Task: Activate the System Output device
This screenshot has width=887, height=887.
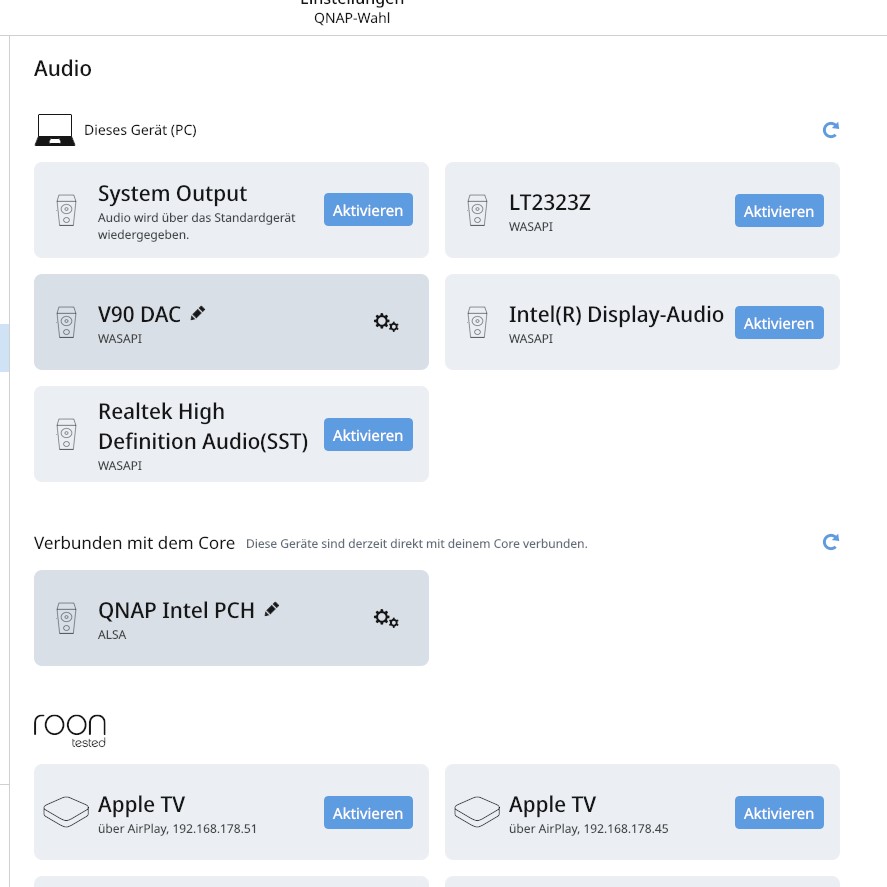Action: click(368, 210)
